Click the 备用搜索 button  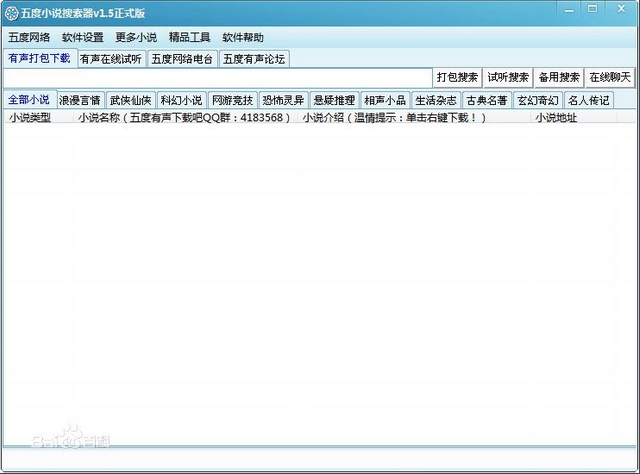[559, 77]
